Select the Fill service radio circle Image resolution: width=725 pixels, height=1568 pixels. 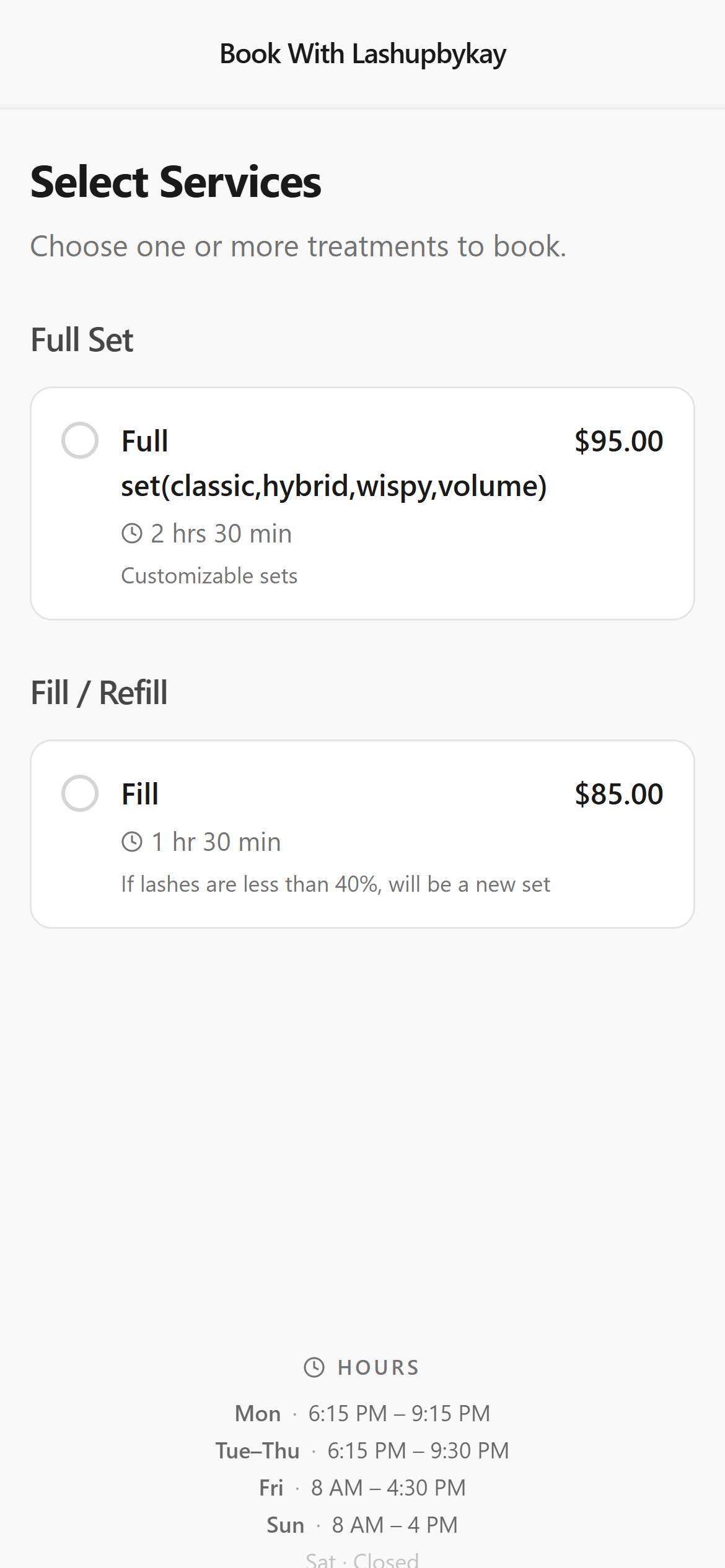click(80, 793)
